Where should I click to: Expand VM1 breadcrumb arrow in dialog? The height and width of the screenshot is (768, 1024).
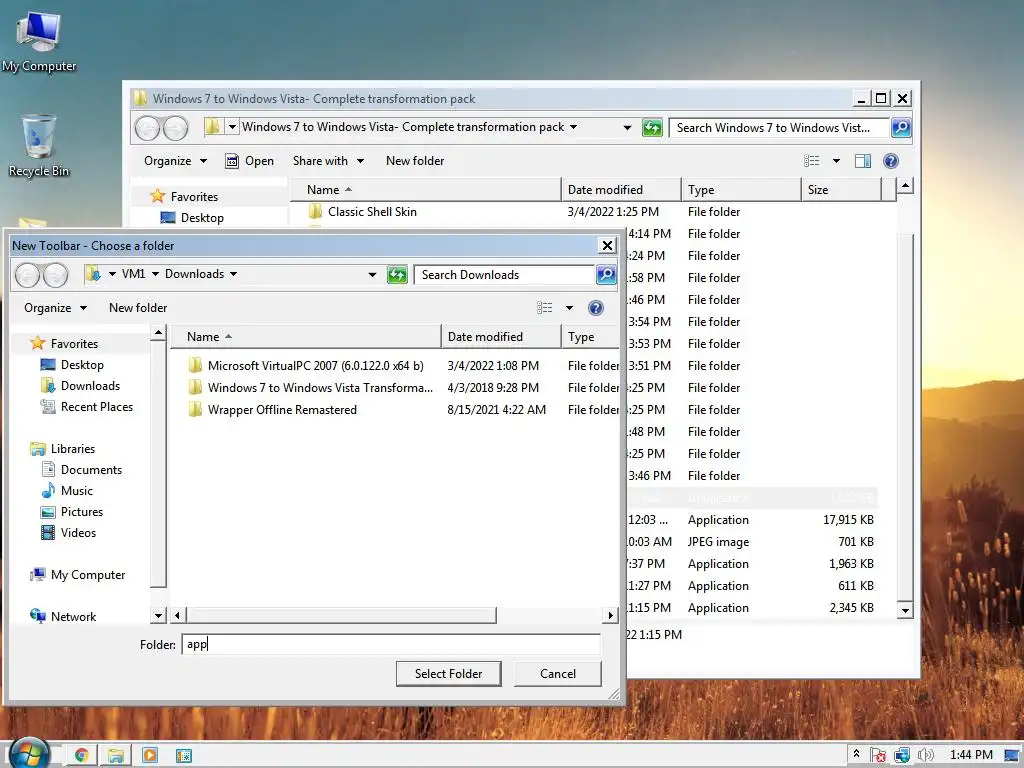[155, 274]
